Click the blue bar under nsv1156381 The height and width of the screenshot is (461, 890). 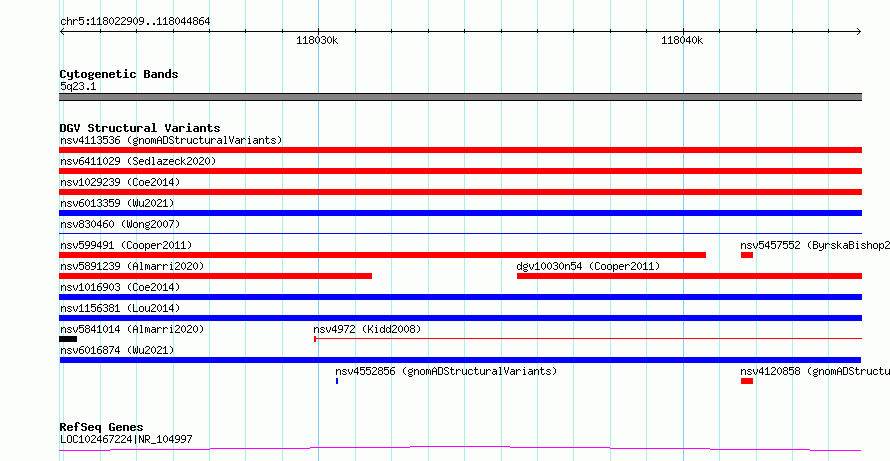click(460, 318)
